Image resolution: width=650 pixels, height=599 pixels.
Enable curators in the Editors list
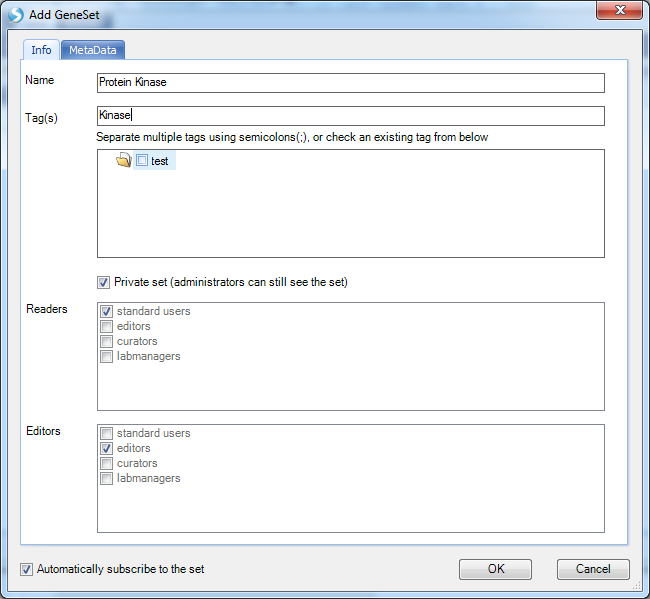tap(107, 463)
